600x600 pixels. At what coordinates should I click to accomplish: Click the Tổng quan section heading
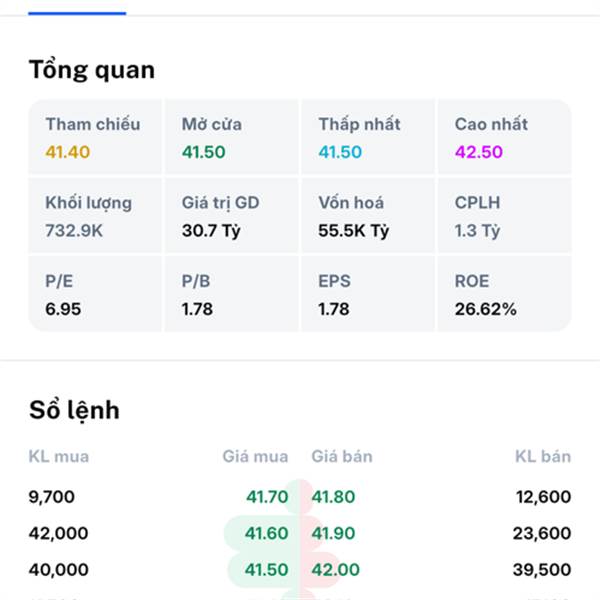[92, 70]
